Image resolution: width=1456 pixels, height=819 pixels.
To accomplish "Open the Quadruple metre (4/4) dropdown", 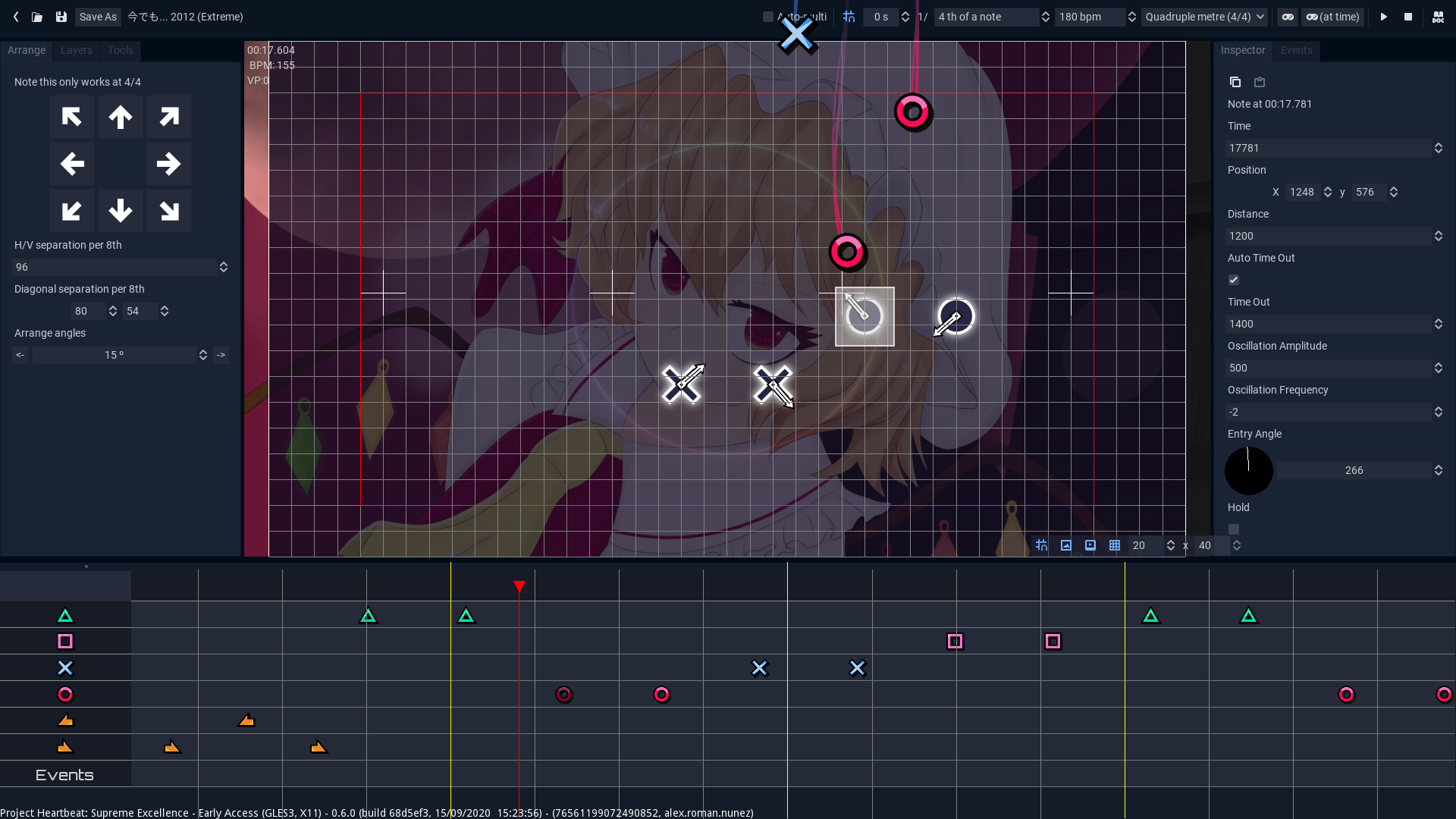I will 1204,17.
